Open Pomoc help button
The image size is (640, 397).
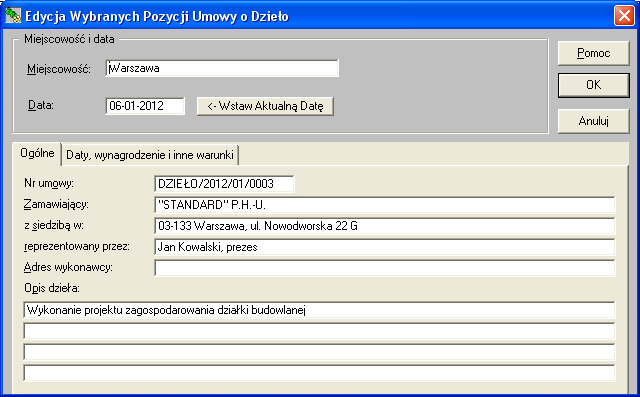[x=593, y=53]
